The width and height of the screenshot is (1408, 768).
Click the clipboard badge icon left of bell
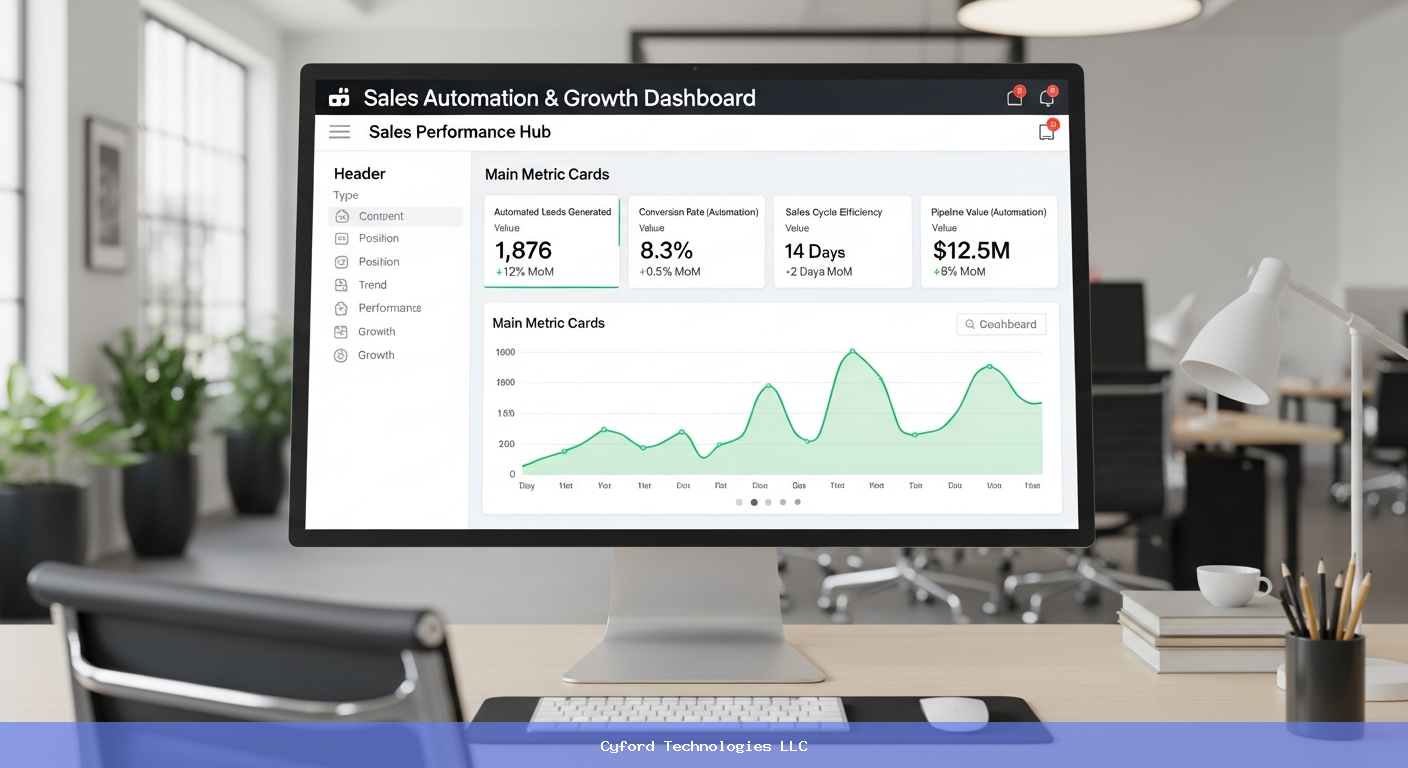click(x=1015, y=97)
